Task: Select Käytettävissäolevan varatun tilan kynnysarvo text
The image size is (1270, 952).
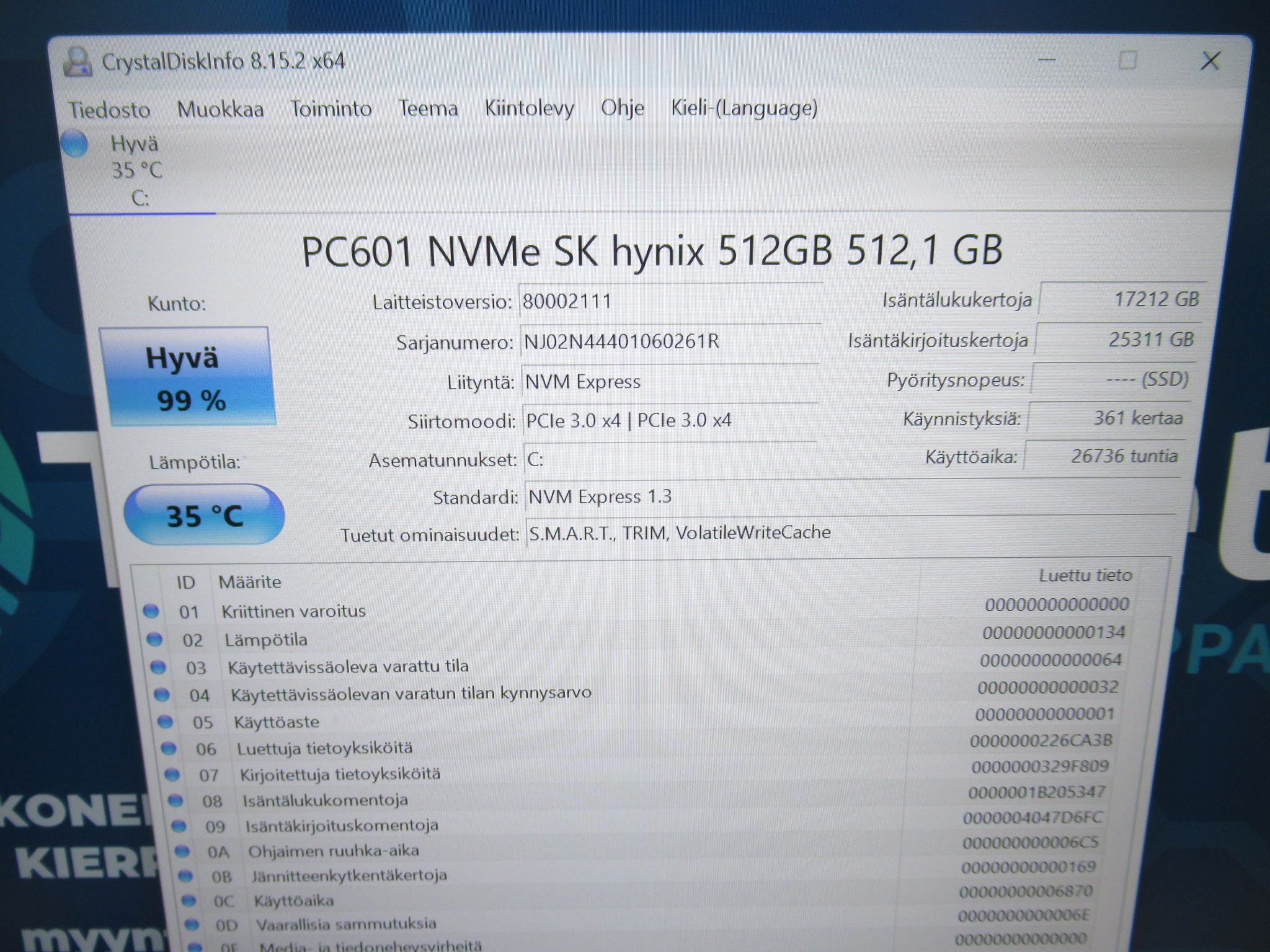Action: tap(411, 694)
